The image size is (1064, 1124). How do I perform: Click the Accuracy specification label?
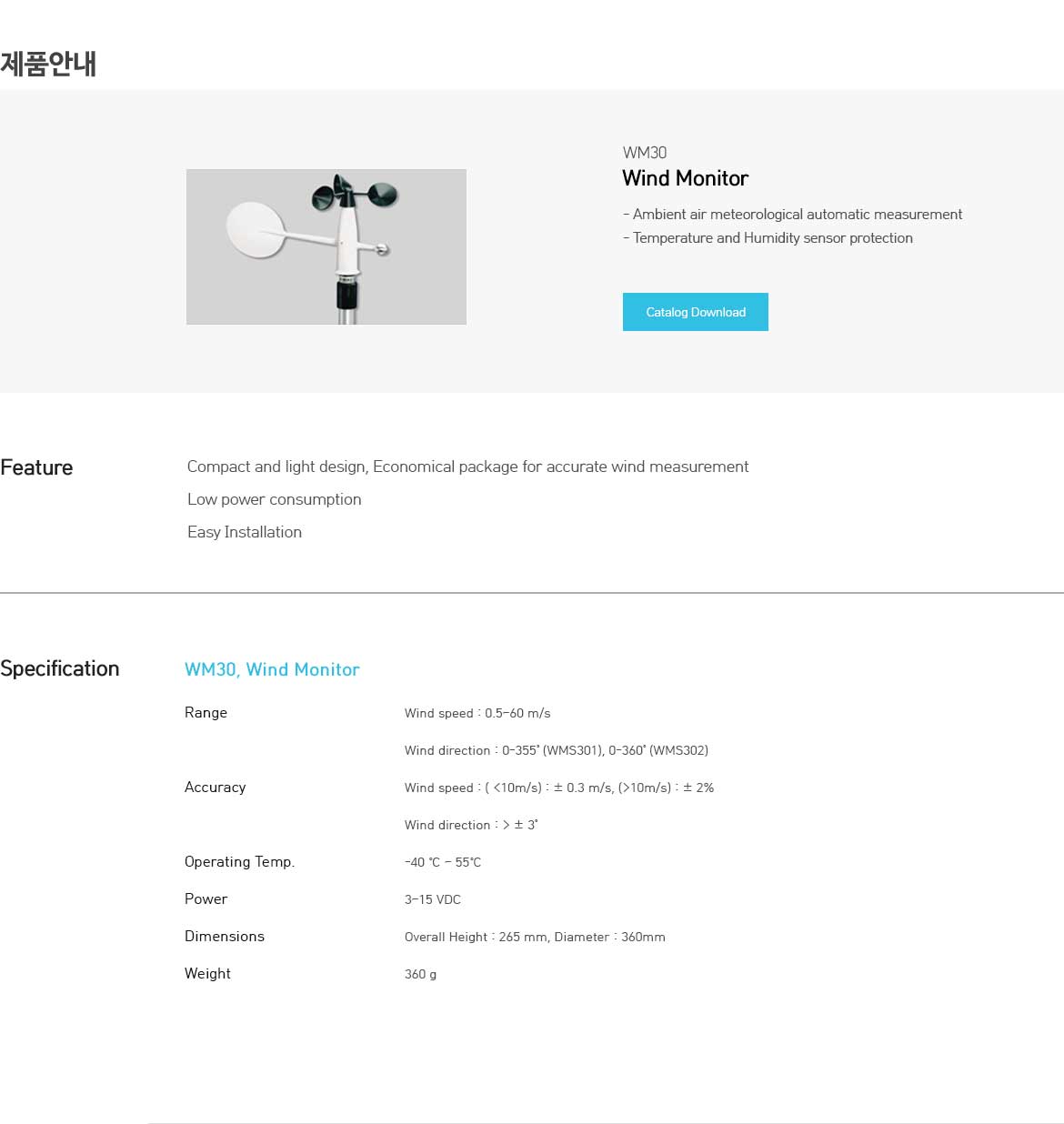215,787
